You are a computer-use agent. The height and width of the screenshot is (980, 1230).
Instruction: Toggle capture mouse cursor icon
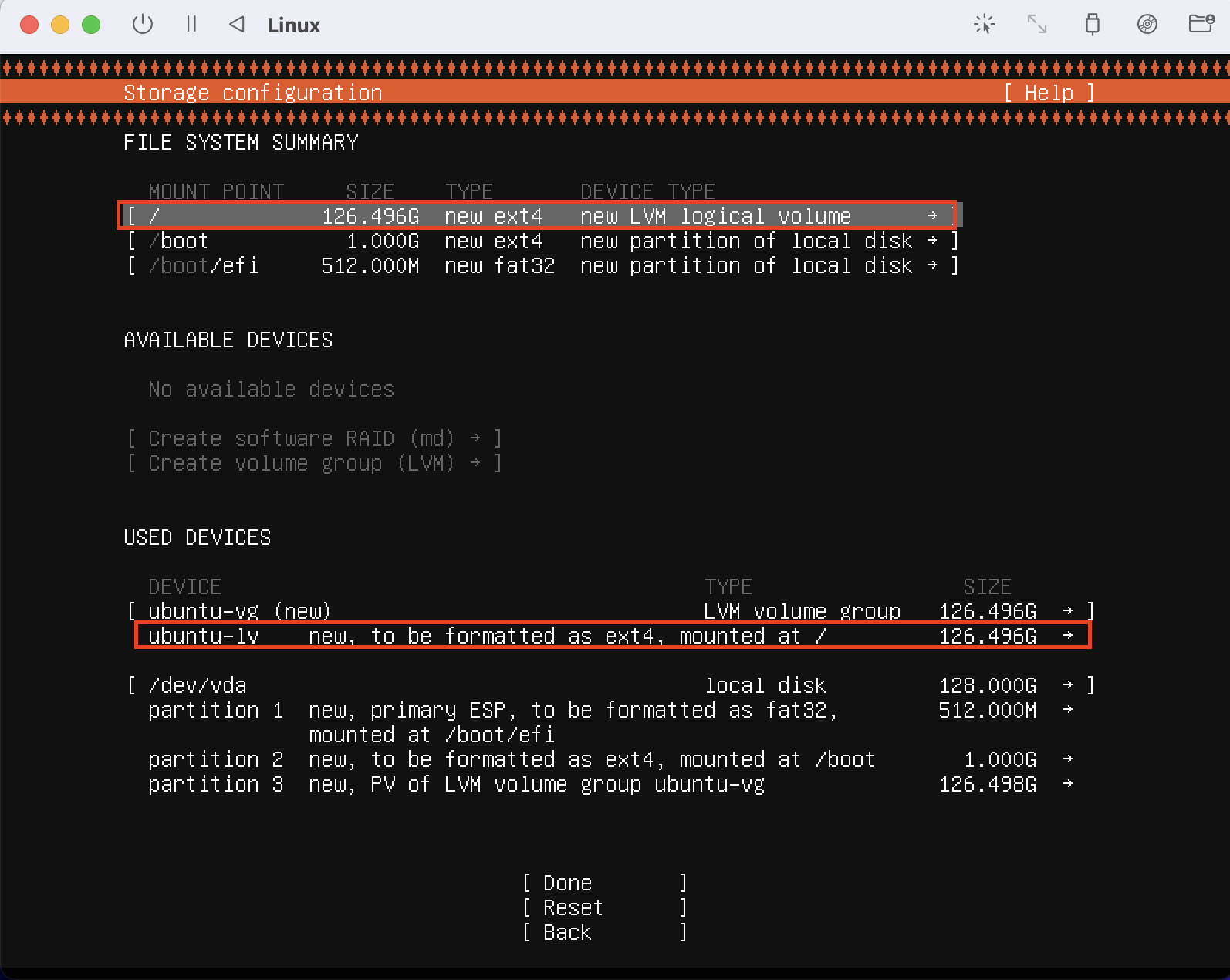(x=984, y=25)
